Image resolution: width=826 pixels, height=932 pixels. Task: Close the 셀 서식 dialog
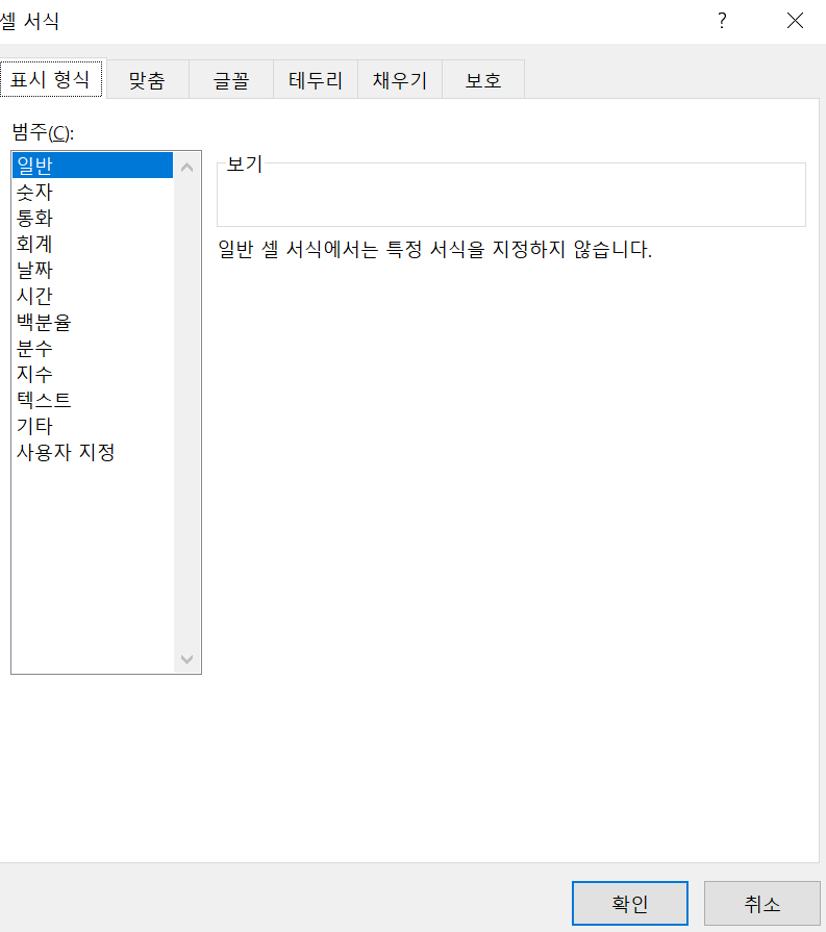(795, 21)
